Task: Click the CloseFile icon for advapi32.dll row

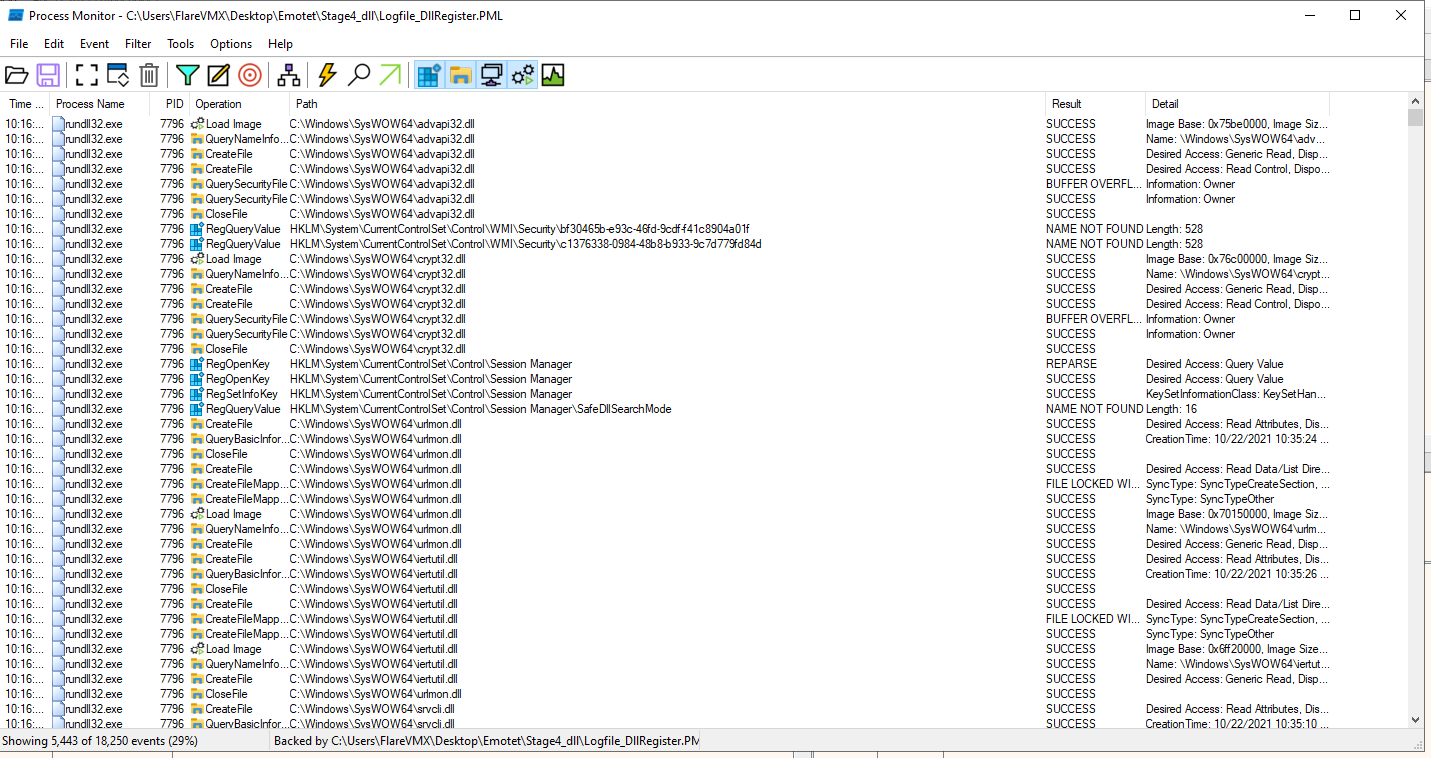Action: pyautogui.click(x=197, y=214)
